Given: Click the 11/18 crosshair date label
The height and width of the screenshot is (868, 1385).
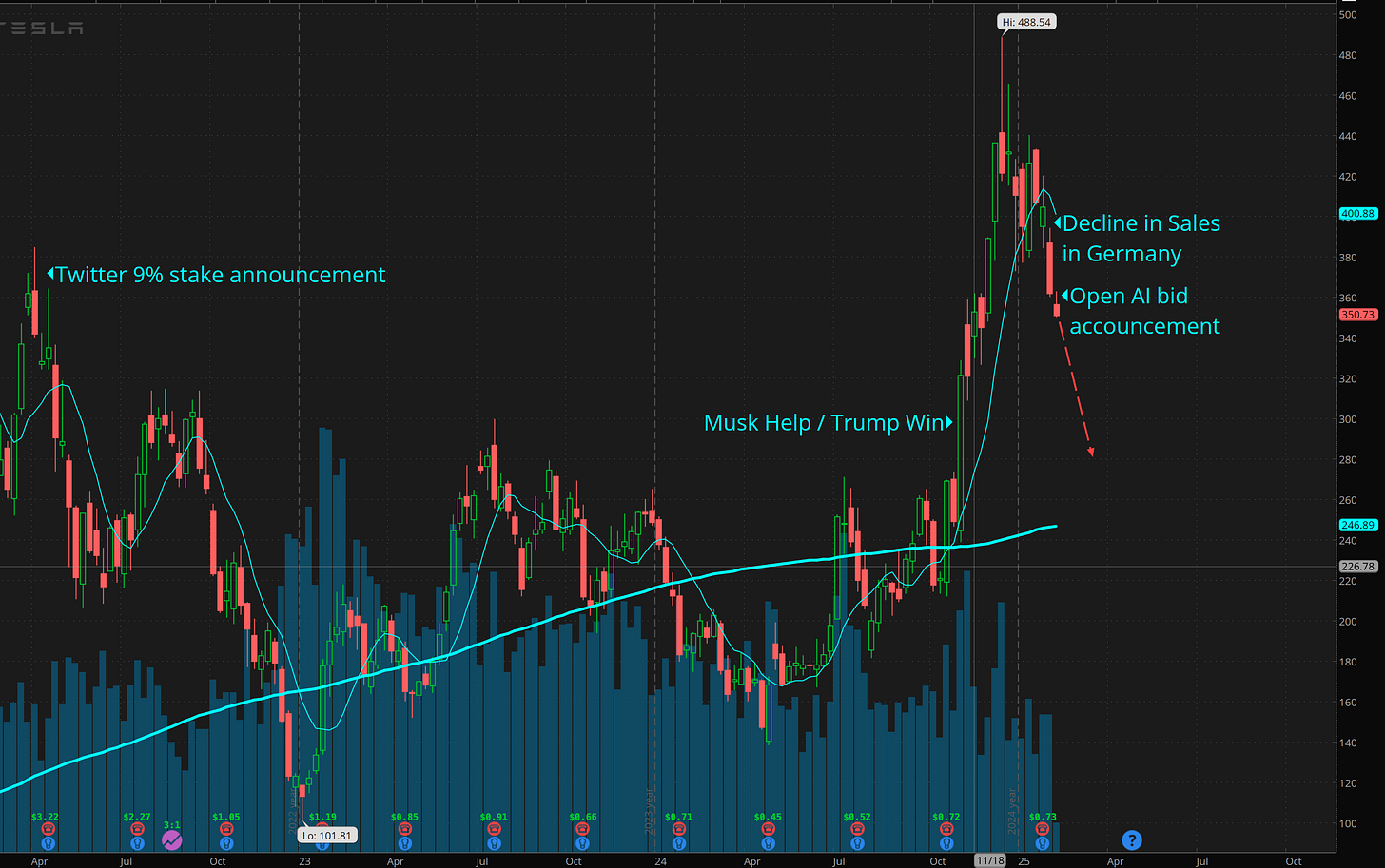Looking at the screenshot, I should coord(990,860).
